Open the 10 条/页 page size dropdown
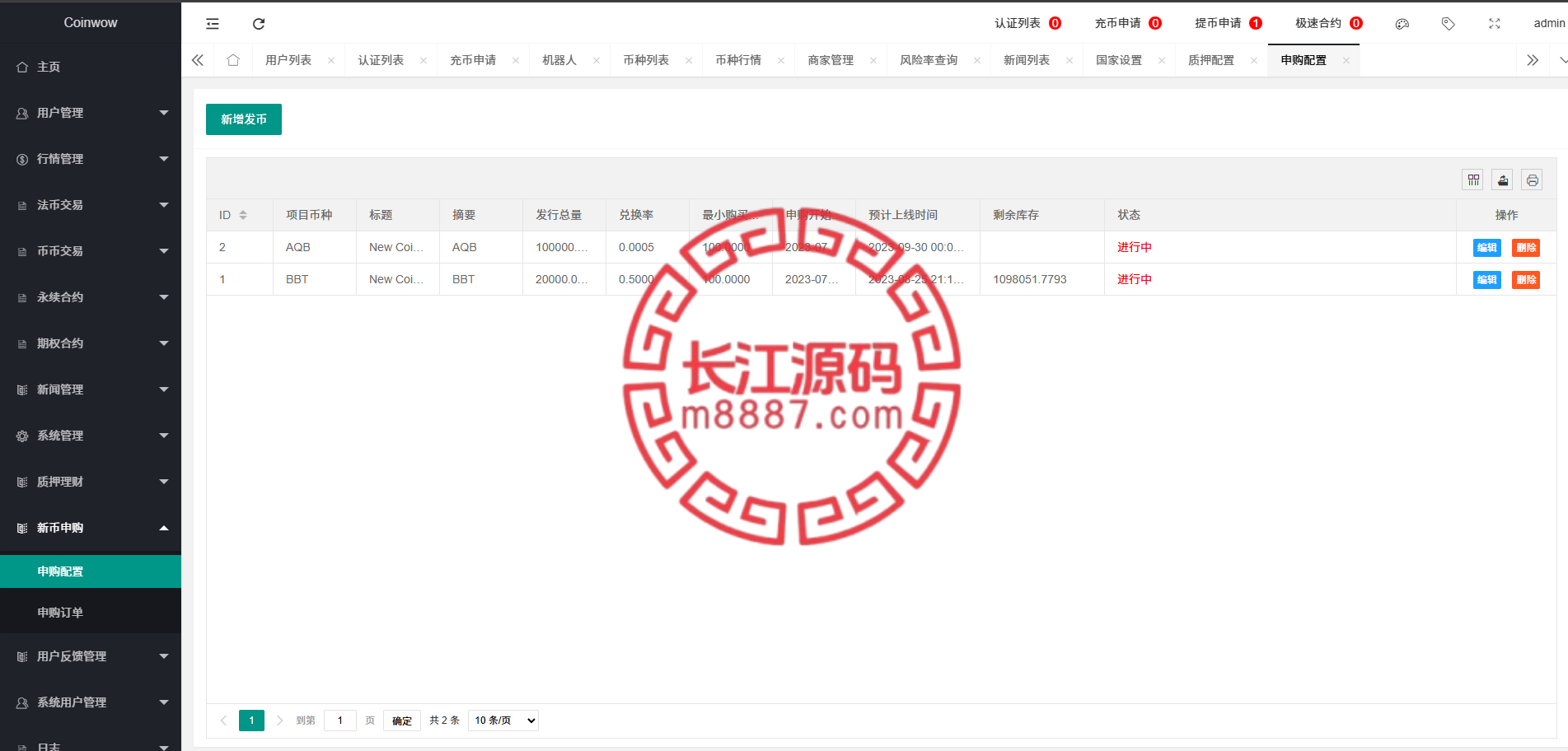This screenshot has width=1568, height=751. 503,721
